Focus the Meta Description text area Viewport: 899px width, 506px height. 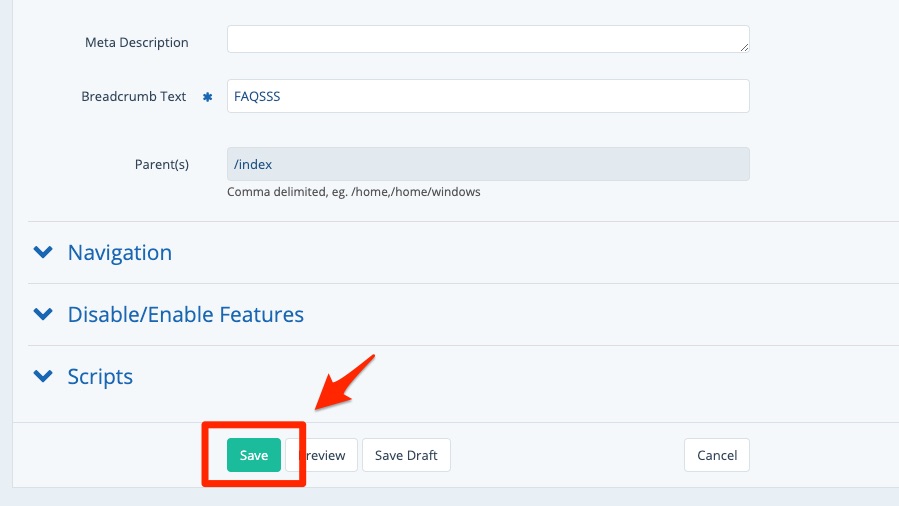(x=487, y=39)
